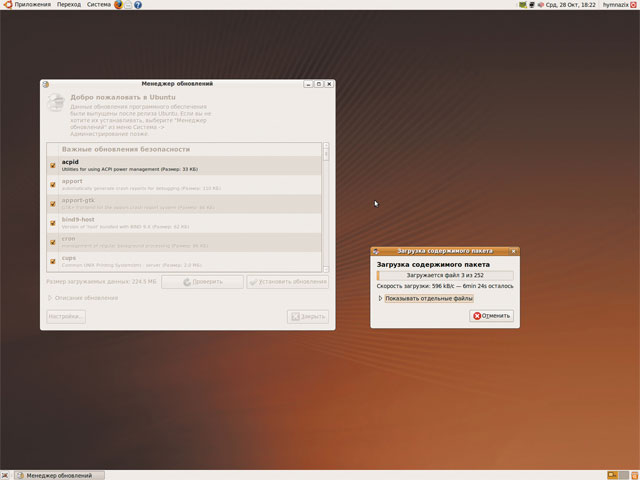
Task: Click the Установить обновления button
Action: pyautogui.click(x=287, y=282)
